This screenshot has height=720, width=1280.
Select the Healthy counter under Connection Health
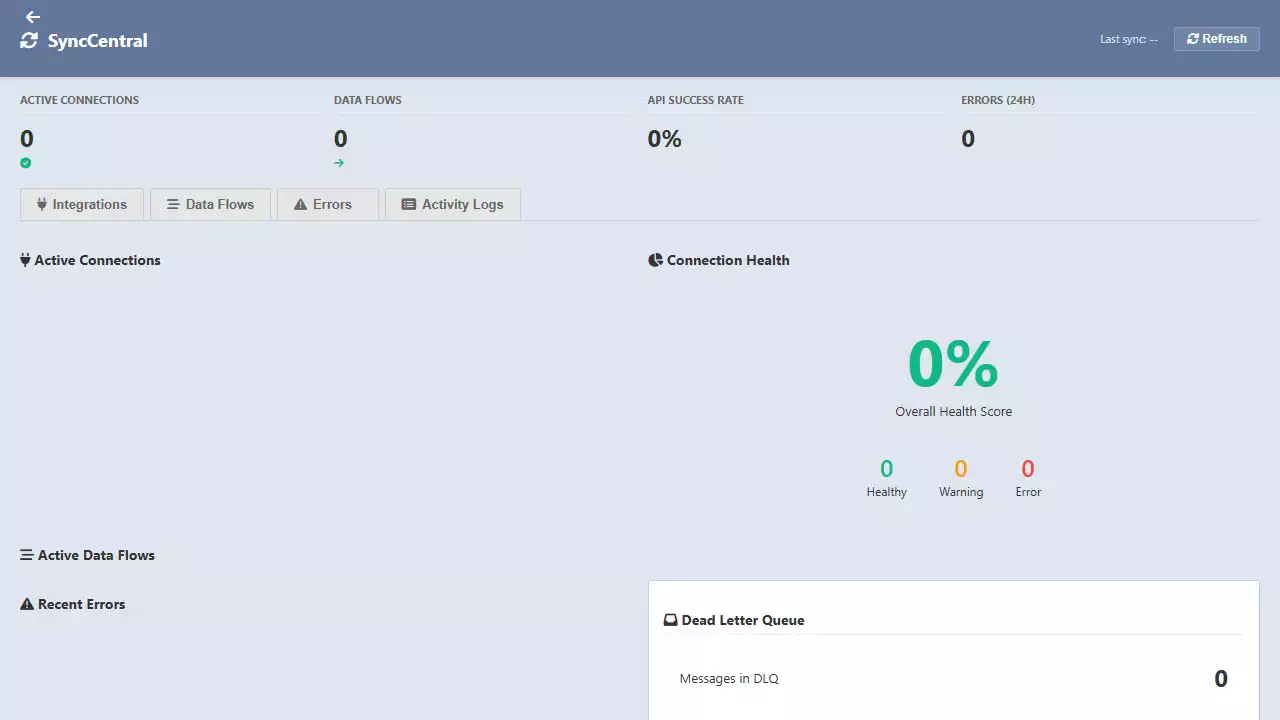coord(886,478)
